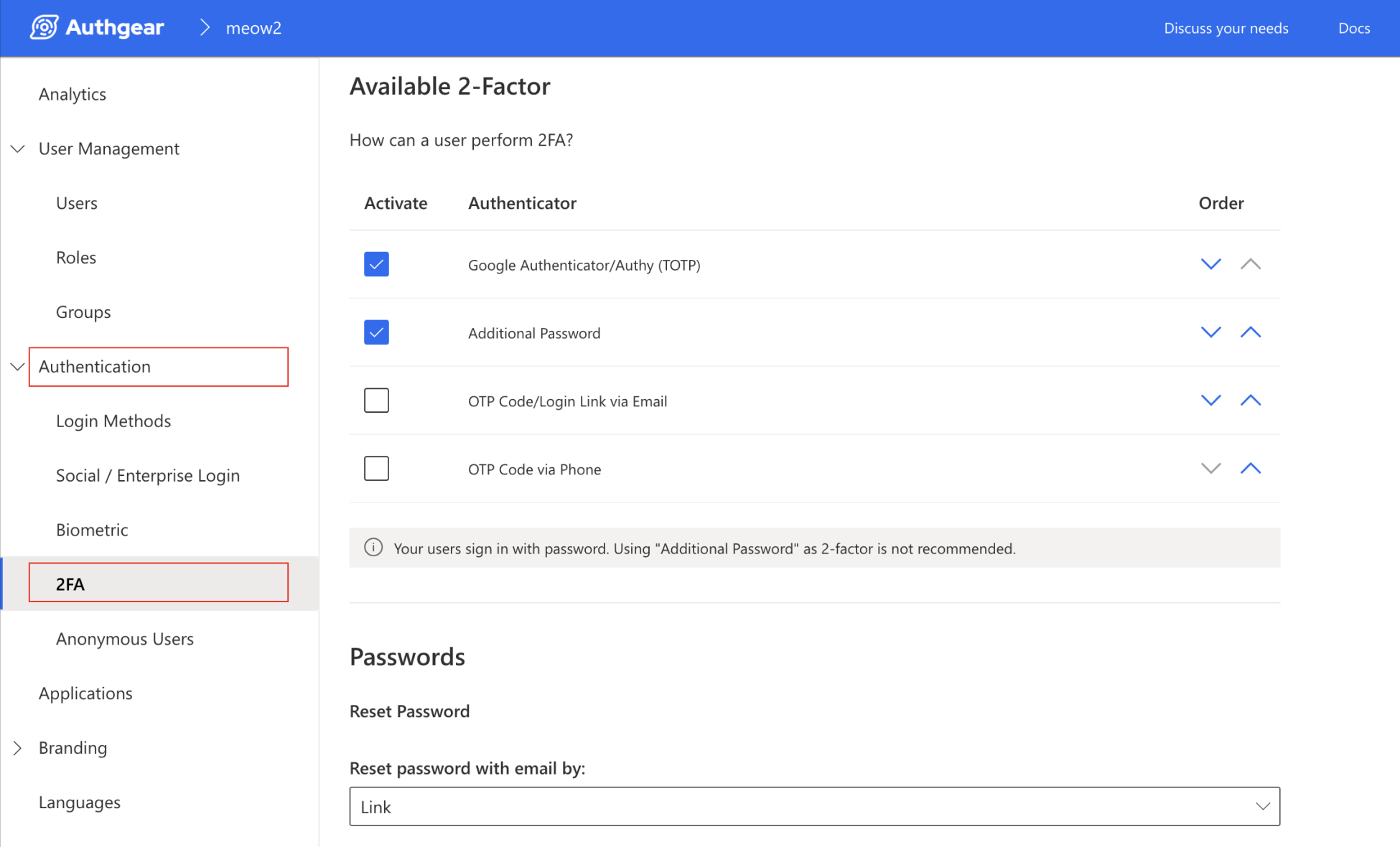
Task: Click Discuss your needs link
Action: coord(1226,28)
